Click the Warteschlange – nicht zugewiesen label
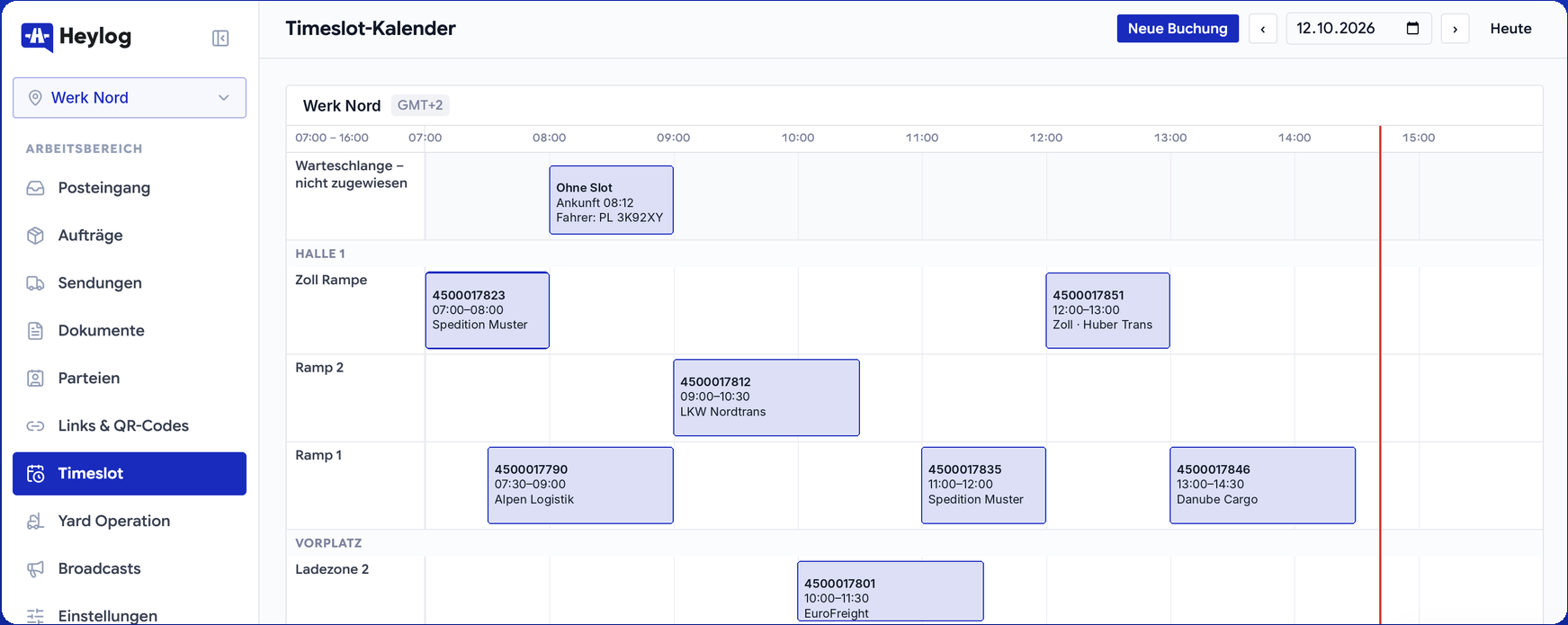Image resolution: width=1568 pixels, height=625 pixels. click(x=351, y=174)
